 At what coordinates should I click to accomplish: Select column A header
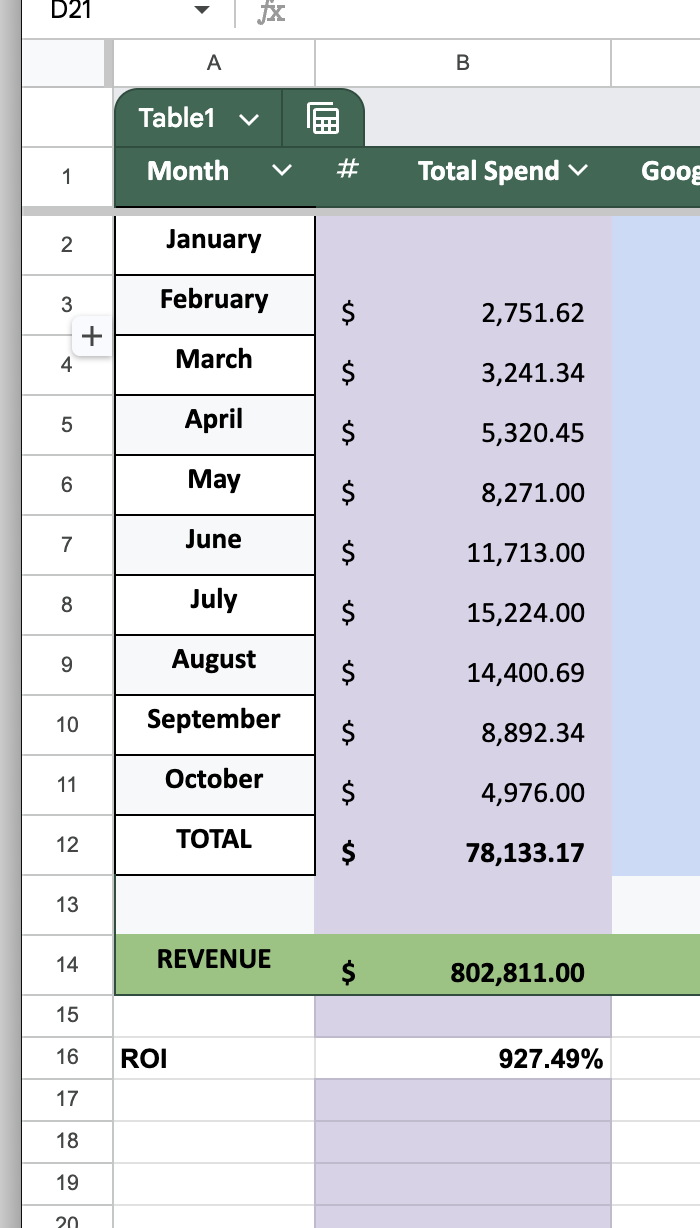coord(214,63)
